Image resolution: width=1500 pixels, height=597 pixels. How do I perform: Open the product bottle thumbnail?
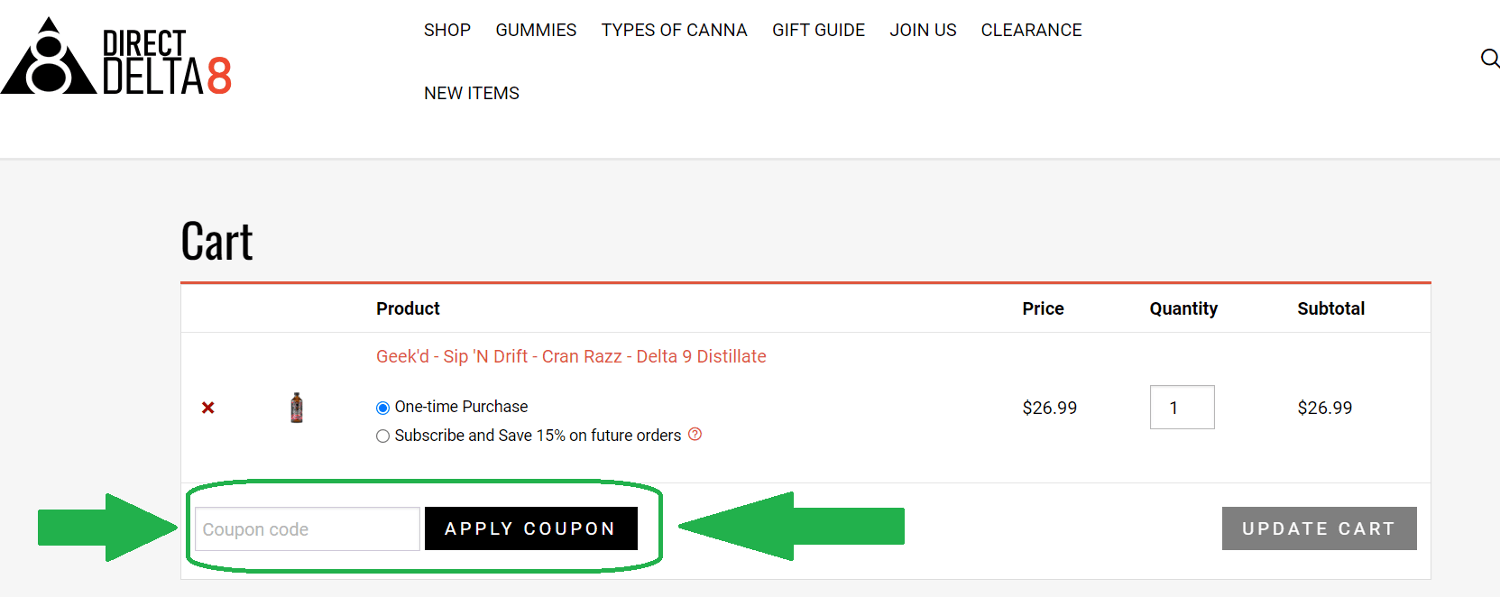pyautogui.click(x=296, y=408)
